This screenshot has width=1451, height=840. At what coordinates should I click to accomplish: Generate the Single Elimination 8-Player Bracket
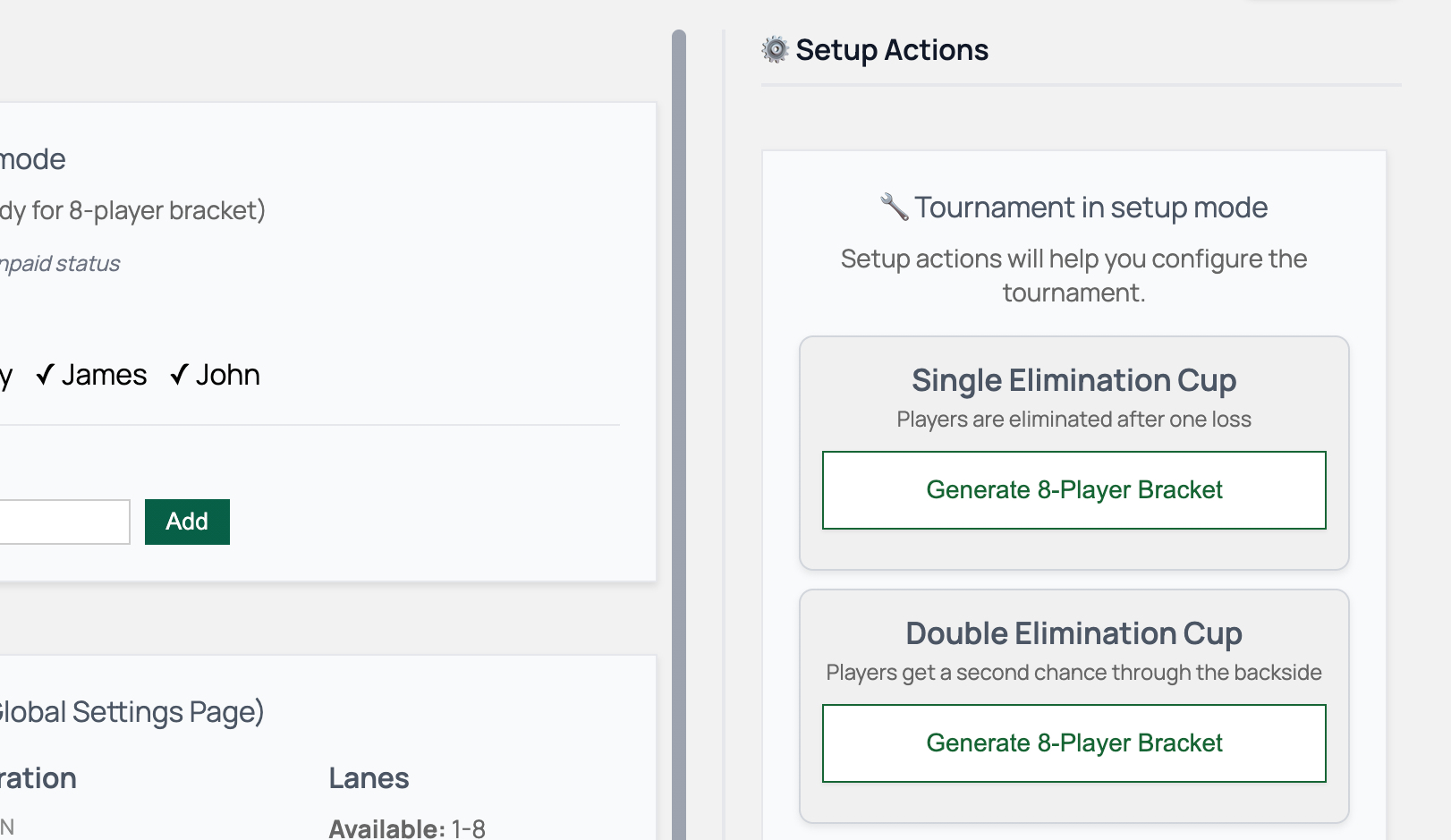pyautogui.click(x=1073, y=489)
